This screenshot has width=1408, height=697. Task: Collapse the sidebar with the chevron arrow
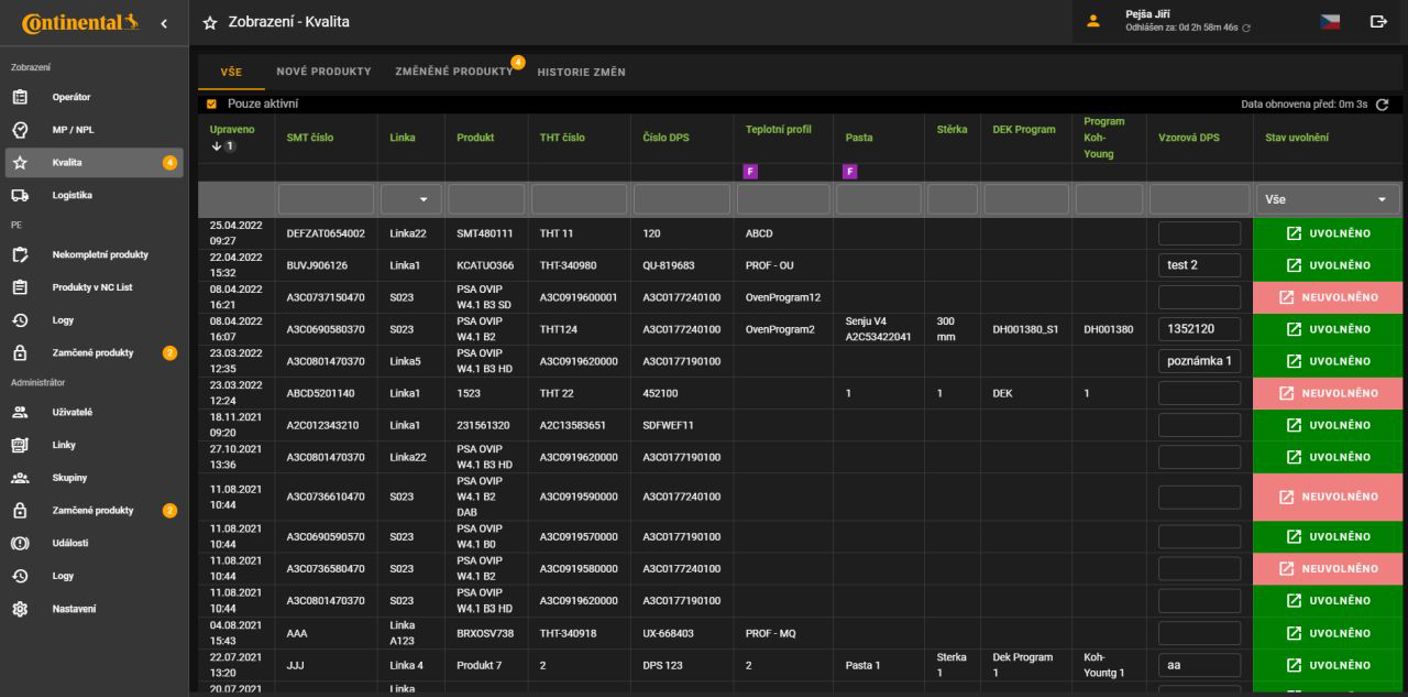(164, 23)
